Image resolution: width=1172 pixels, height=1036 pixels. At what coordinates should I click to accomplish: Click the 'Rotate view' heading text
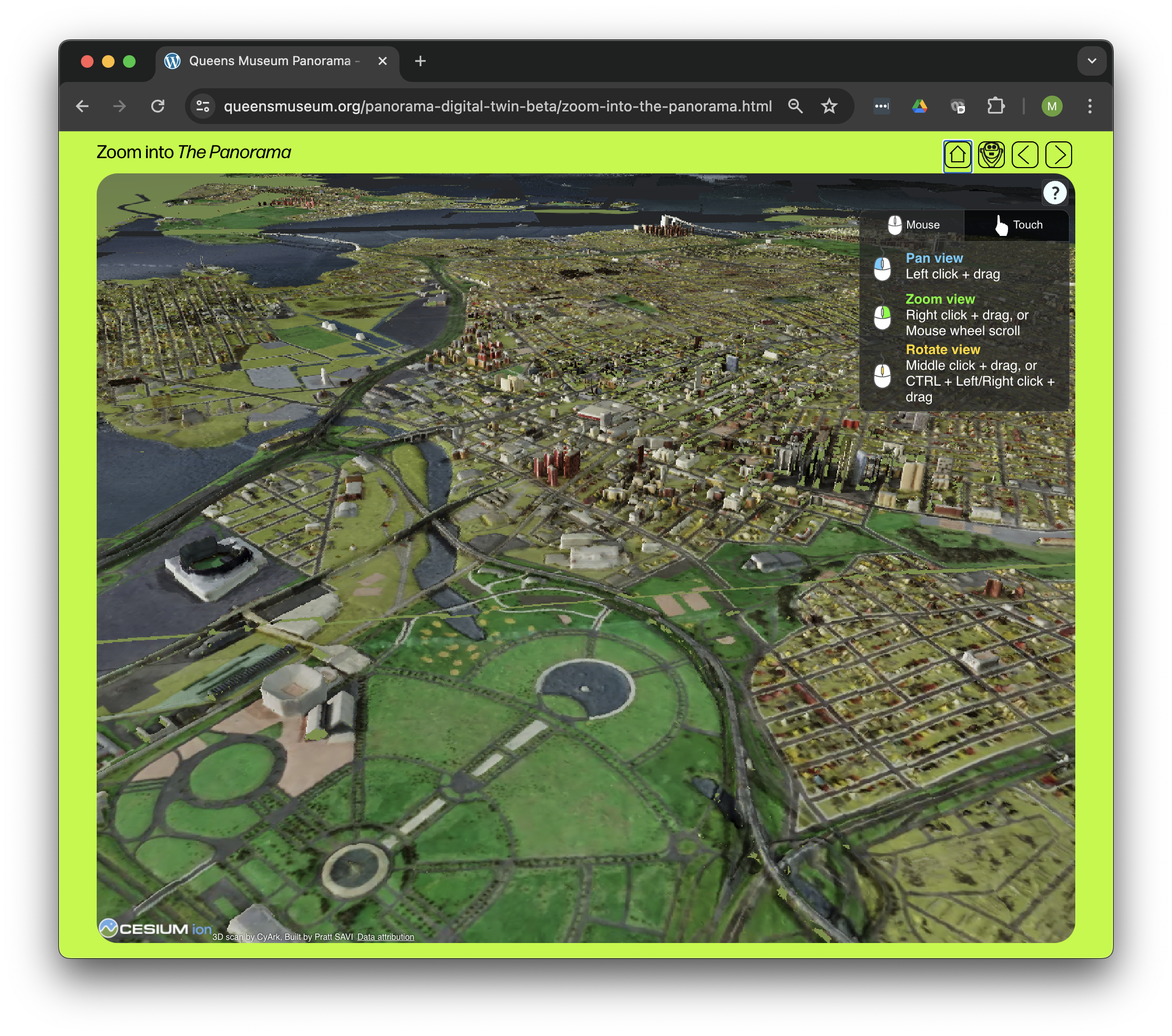point(943,350)
